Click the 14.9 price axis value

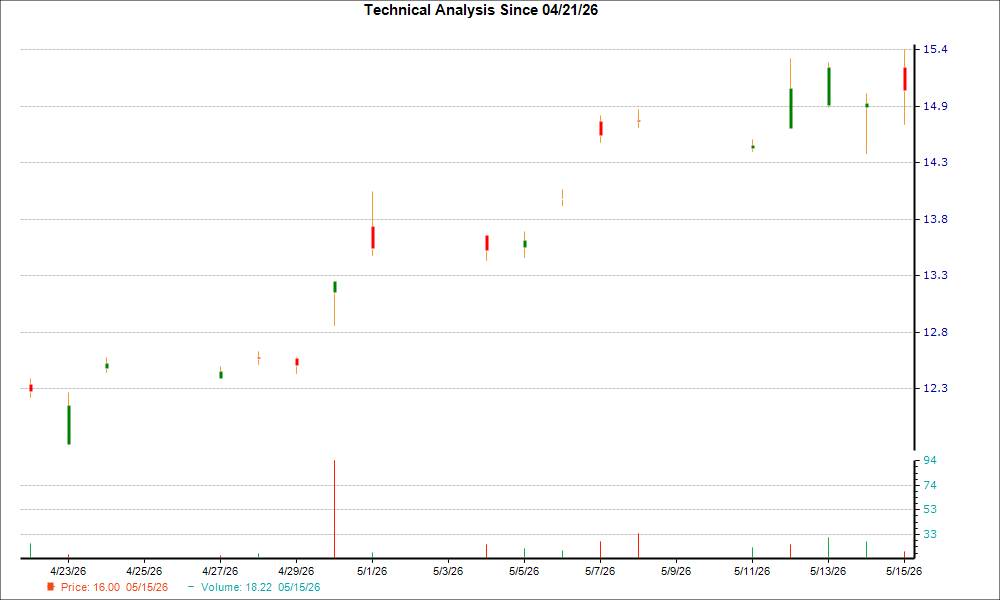tap(935, 106)
